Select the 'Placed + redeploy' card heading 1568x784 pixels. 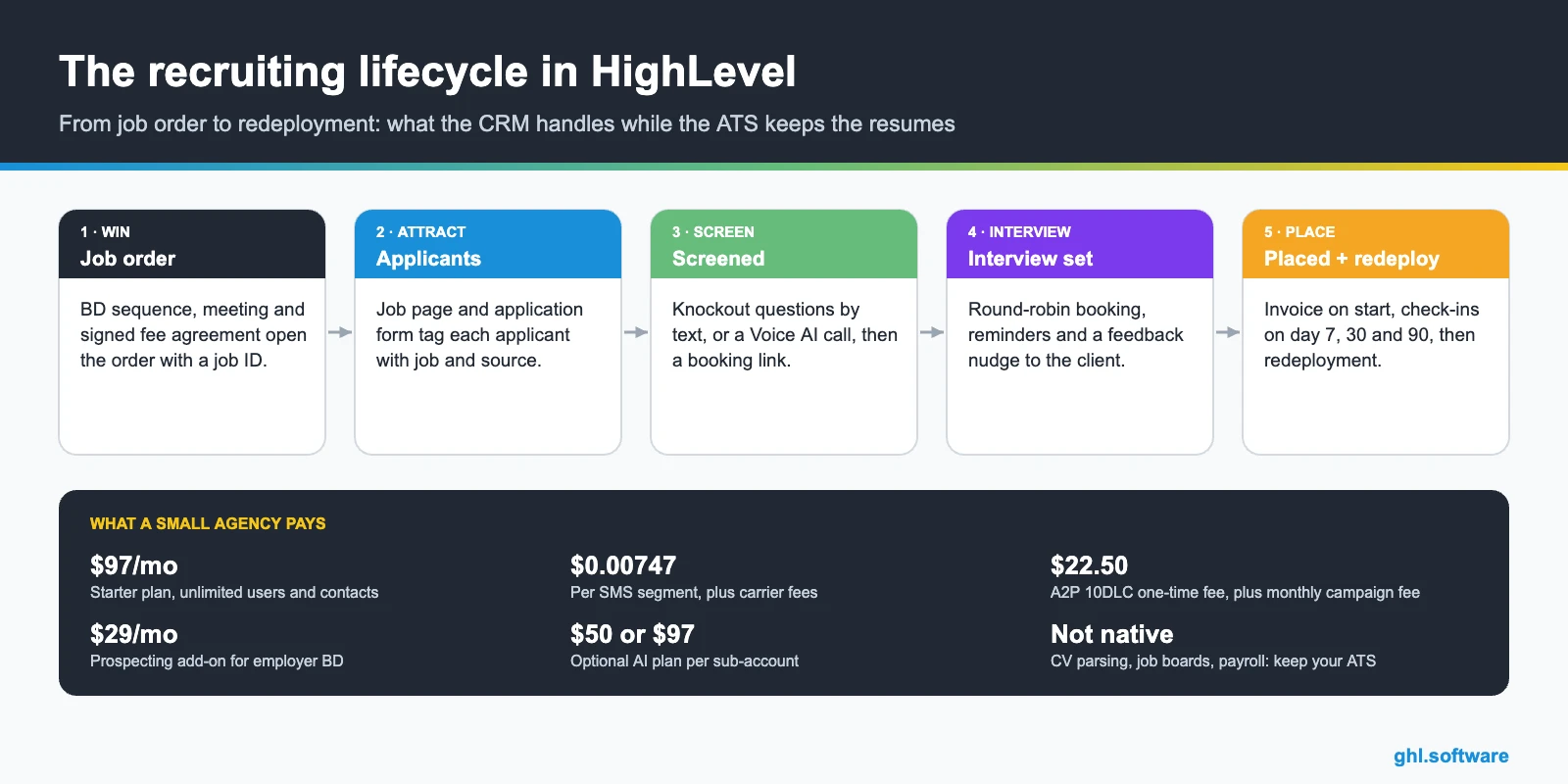point(1351,259)
